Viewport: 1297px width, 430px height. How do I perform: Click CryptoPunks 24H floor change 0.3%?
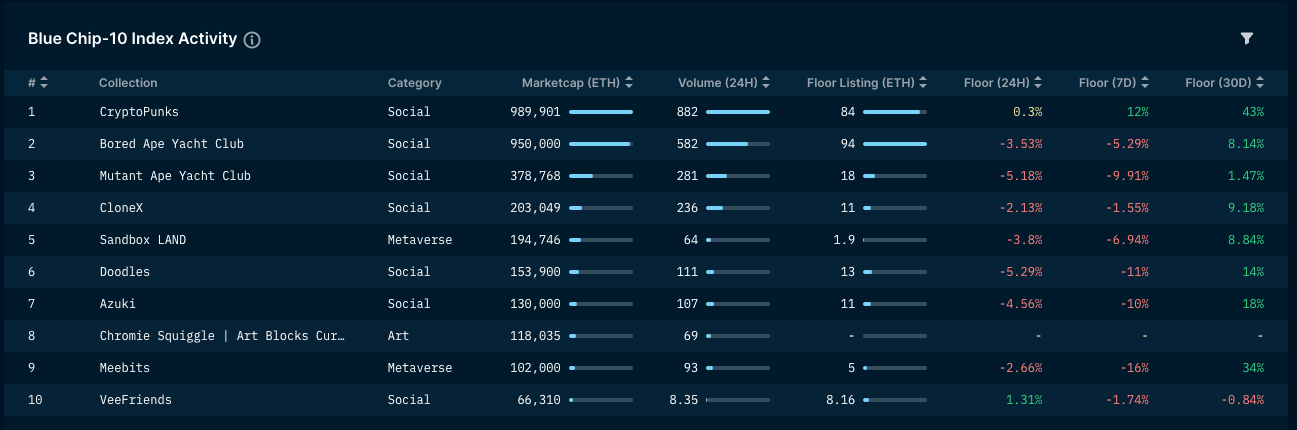1027,112
